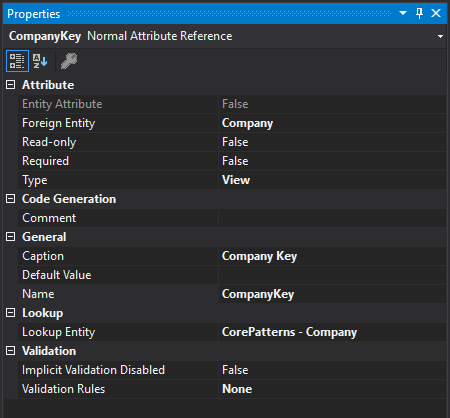Close the Properties panel

(x=436, y=13)
